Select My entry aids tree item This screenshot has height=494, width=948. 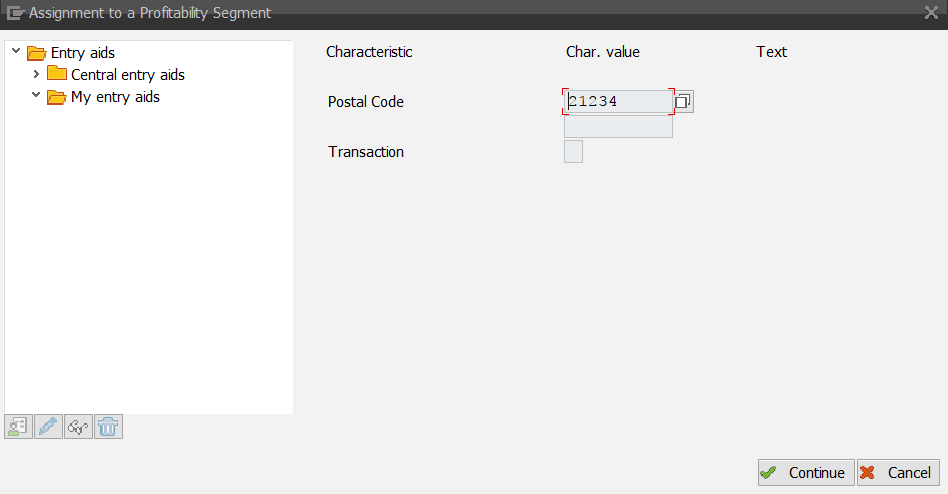pyautogui.click(x=115, y=97)
